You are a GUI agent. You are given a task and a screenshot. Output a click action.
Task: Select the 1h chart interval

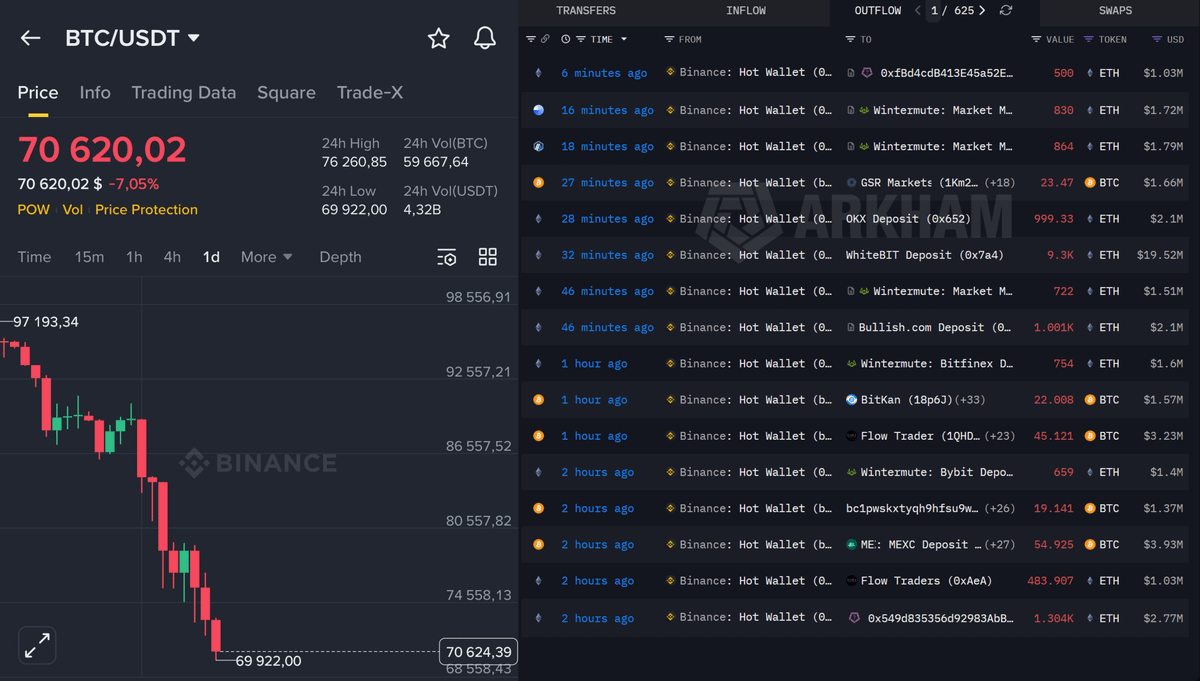click(134, 257)
